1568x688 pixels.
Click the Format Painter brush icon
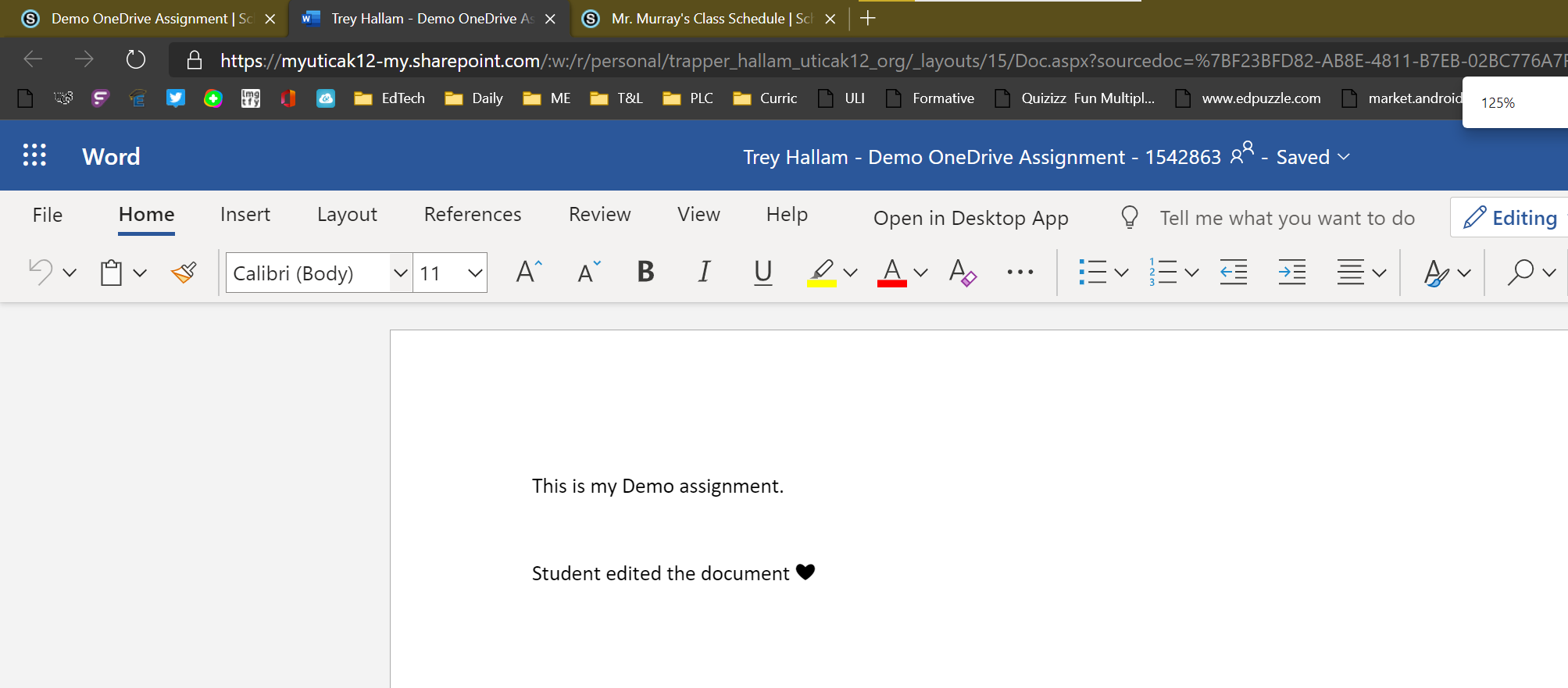[x=184, y=273]
